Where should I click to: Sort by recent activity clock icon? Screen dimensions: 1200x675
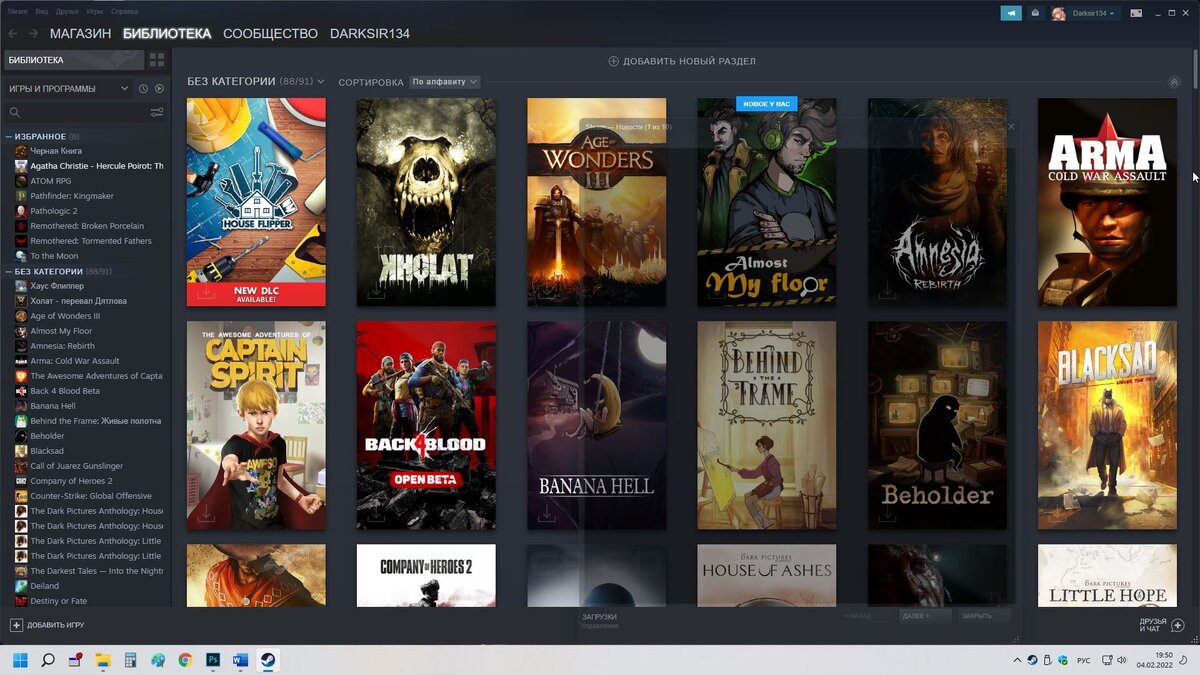tap(143, 88)
